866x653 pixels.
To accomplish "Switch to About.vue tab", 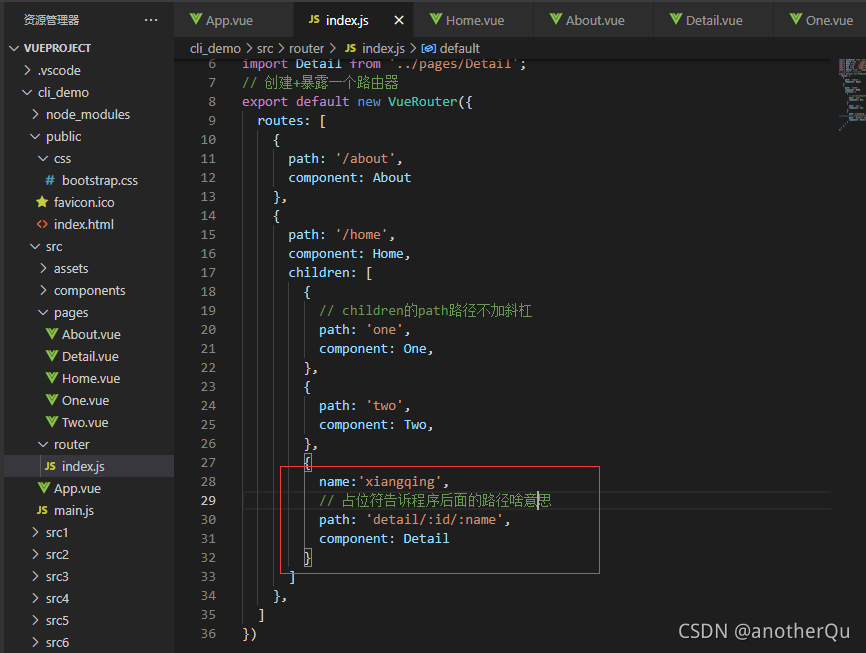I will [594, 20].
